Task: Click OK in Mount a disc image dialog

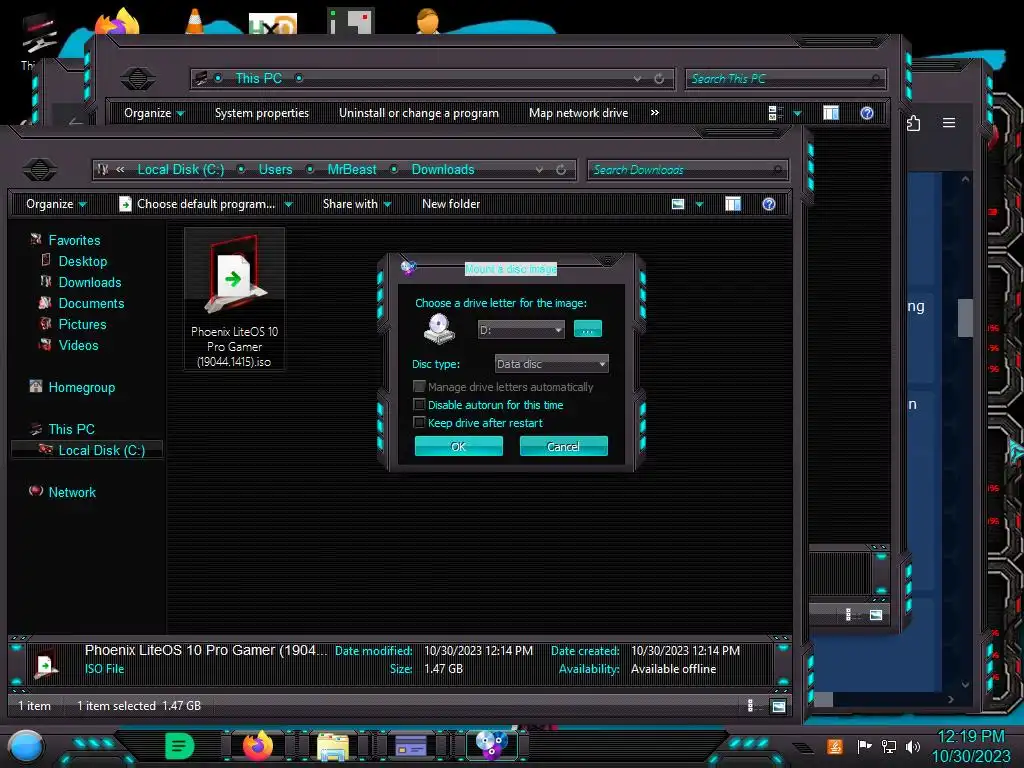Action: 458,447
